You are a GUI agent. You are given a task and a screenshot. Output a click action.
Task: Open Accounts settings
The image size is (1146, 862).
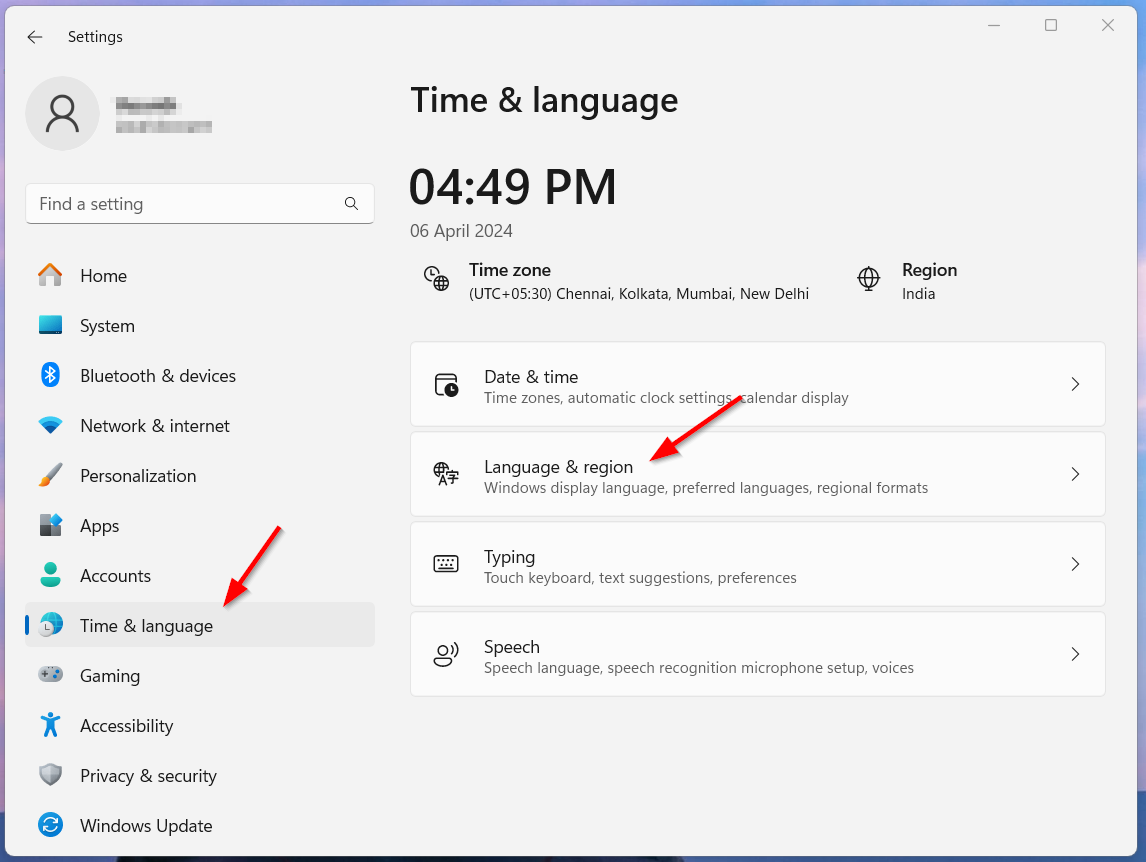click(200, 575)
